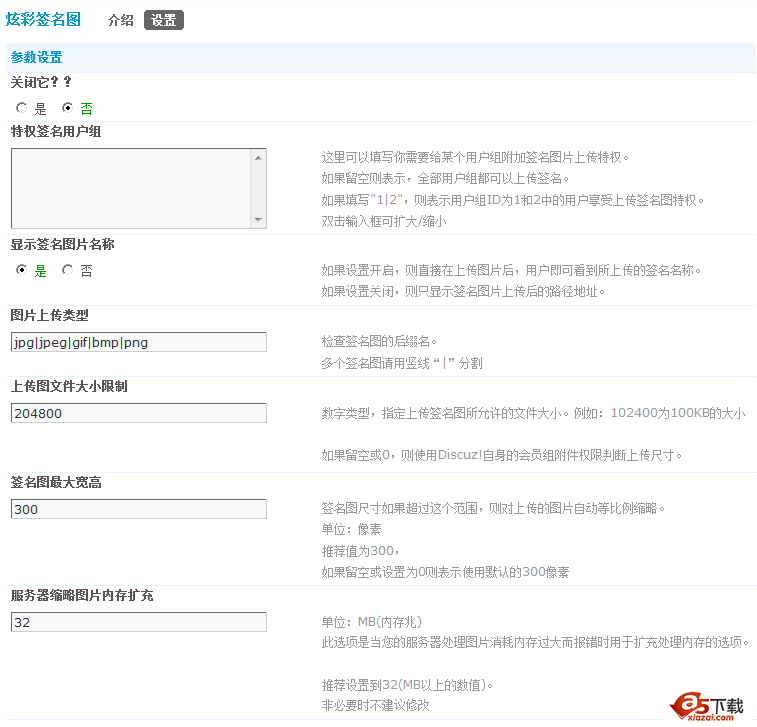Click the a5下载 logo watermark
This screenshot has width=757, height=727.
pyautogui.click(x=709, y=706)
